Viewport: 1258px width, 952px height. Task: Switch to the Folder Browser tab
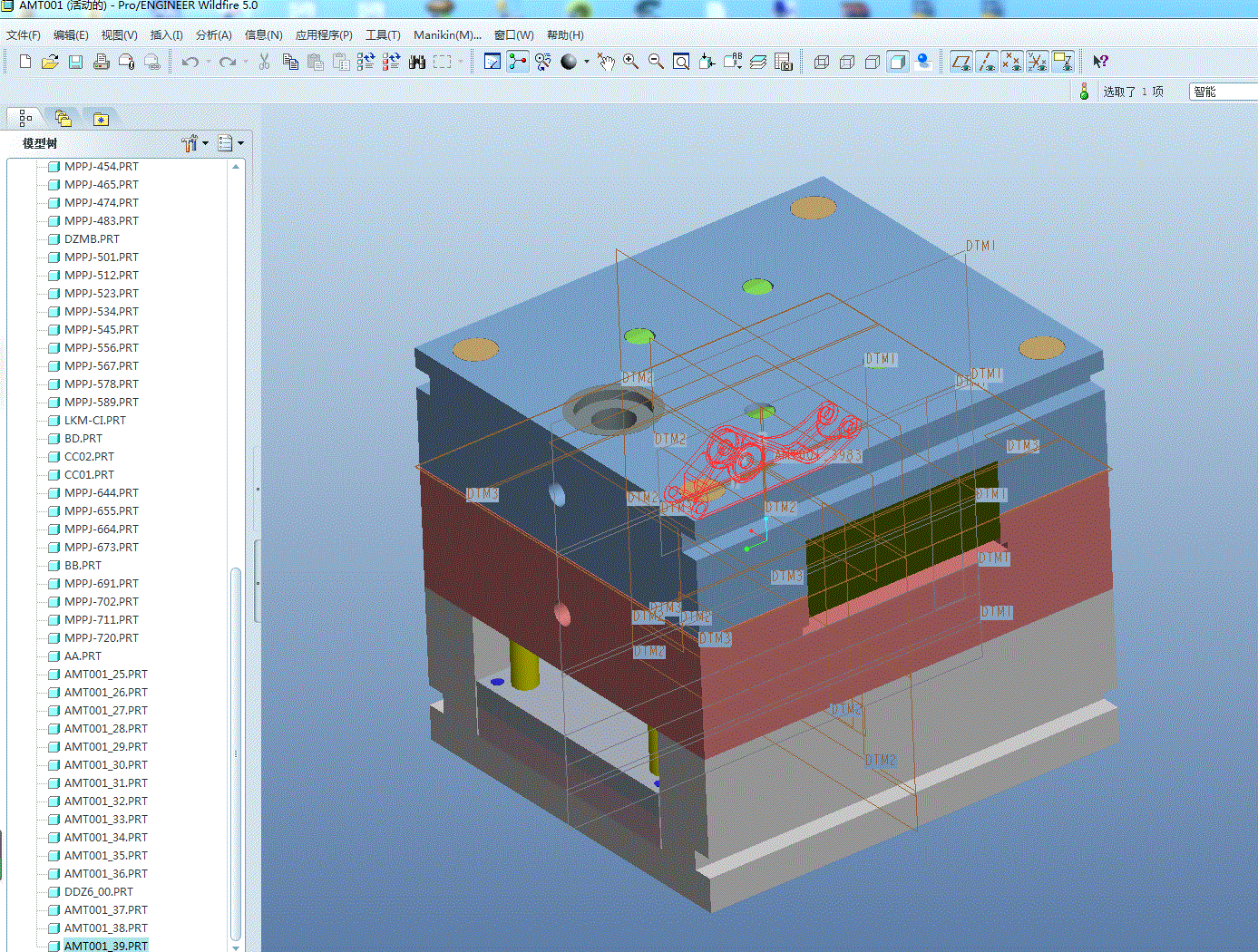tap(63, 119)
